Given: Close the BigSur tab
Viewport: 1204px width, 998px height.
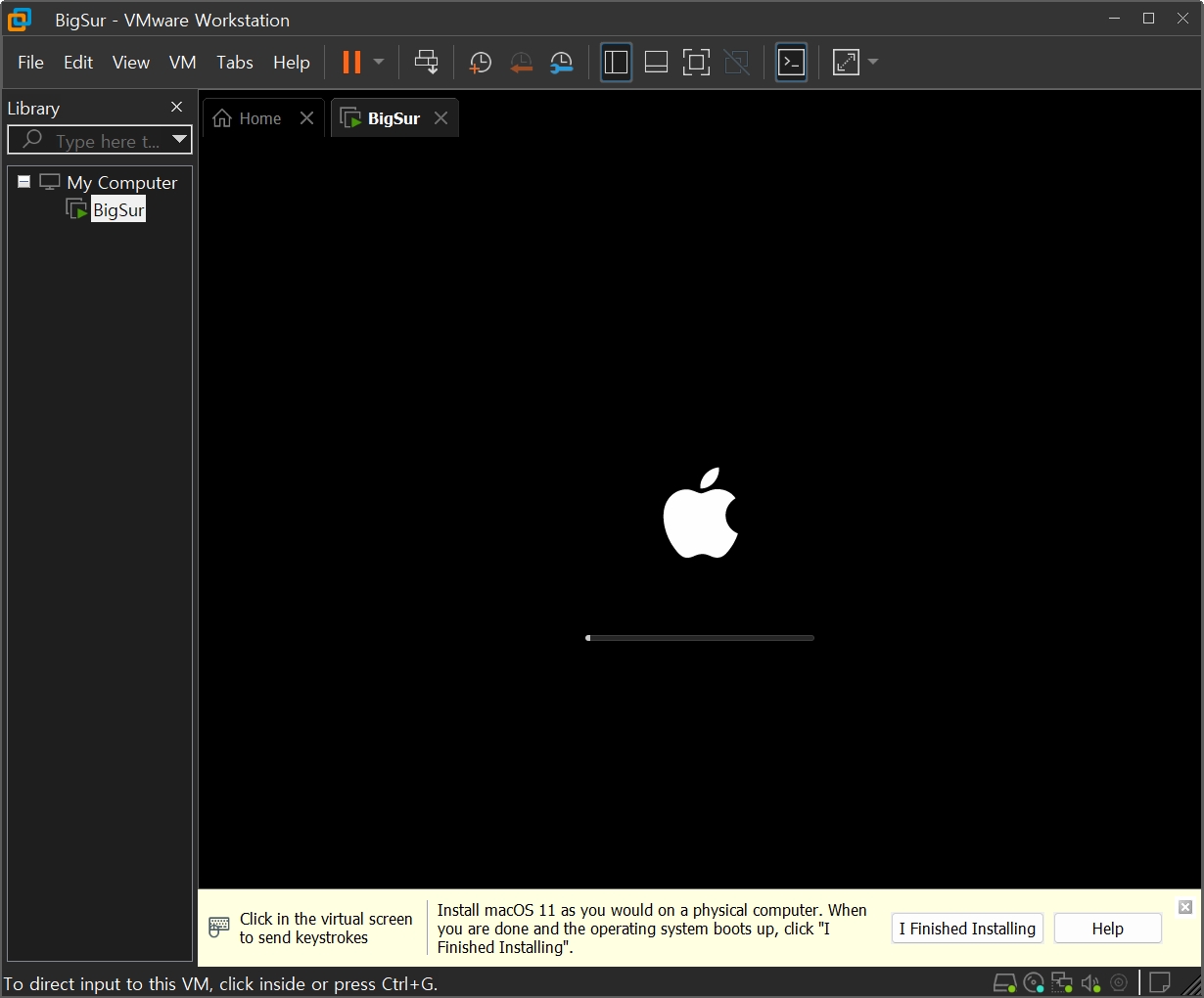Looking at the screenshot, I should point(441,118).
